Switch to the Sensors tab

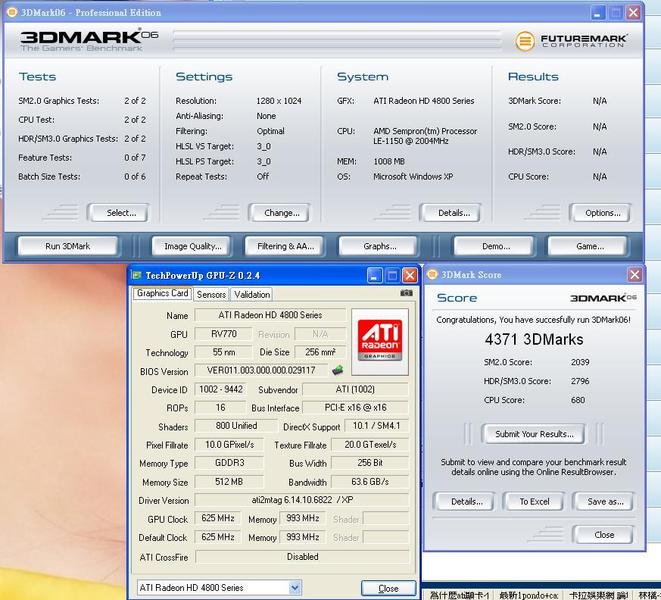(211, 294)
